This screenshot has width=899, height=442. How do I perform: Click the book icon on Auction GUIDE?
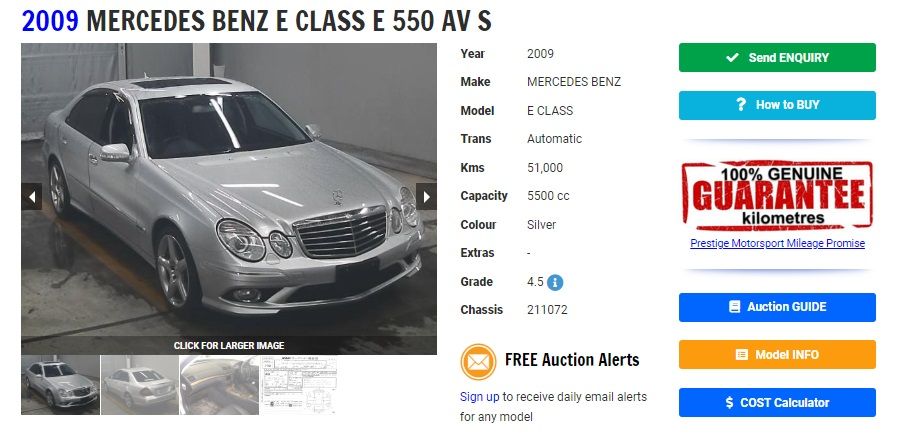pyautogui.click(x=734, y=307)
